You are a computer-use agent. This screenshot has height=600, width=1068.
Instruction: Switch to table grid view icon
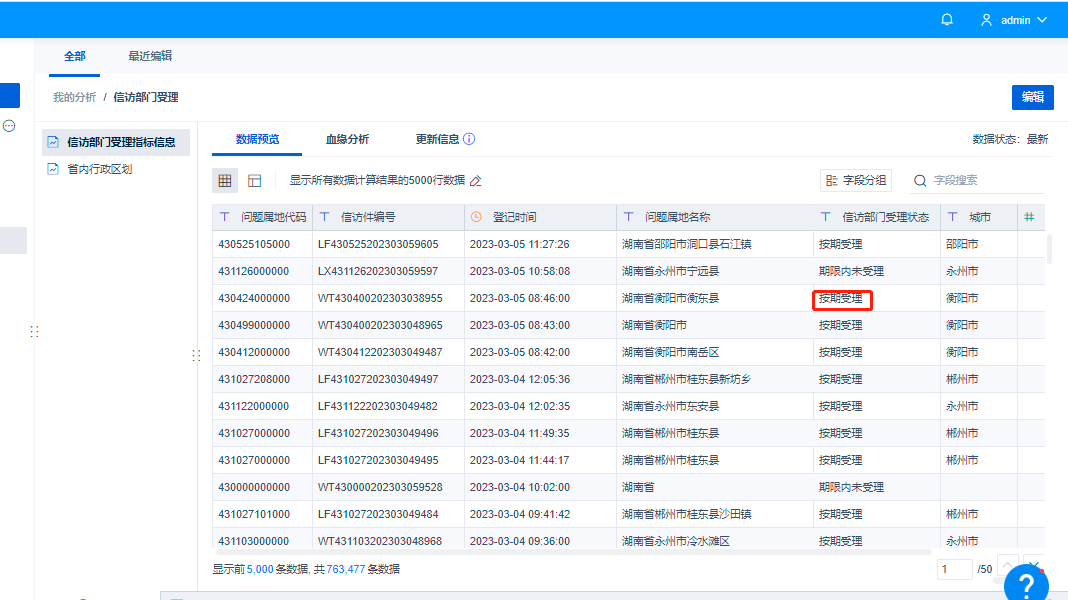[225, 180]
